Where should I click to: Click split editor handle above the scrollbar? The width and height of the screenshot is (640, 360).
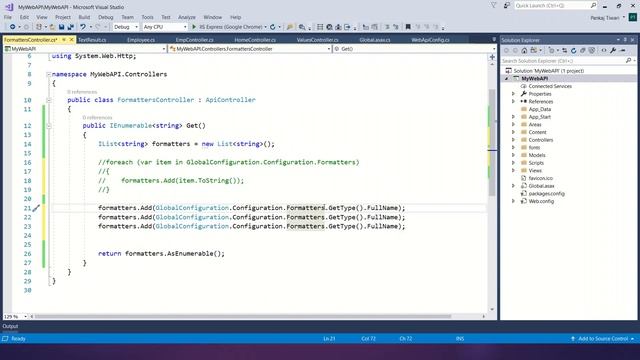click(x=492, y=57)
